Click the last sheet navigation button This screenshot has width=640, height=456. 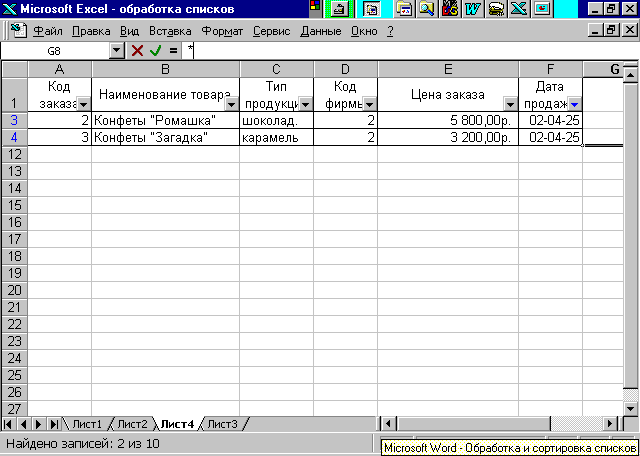53,424
